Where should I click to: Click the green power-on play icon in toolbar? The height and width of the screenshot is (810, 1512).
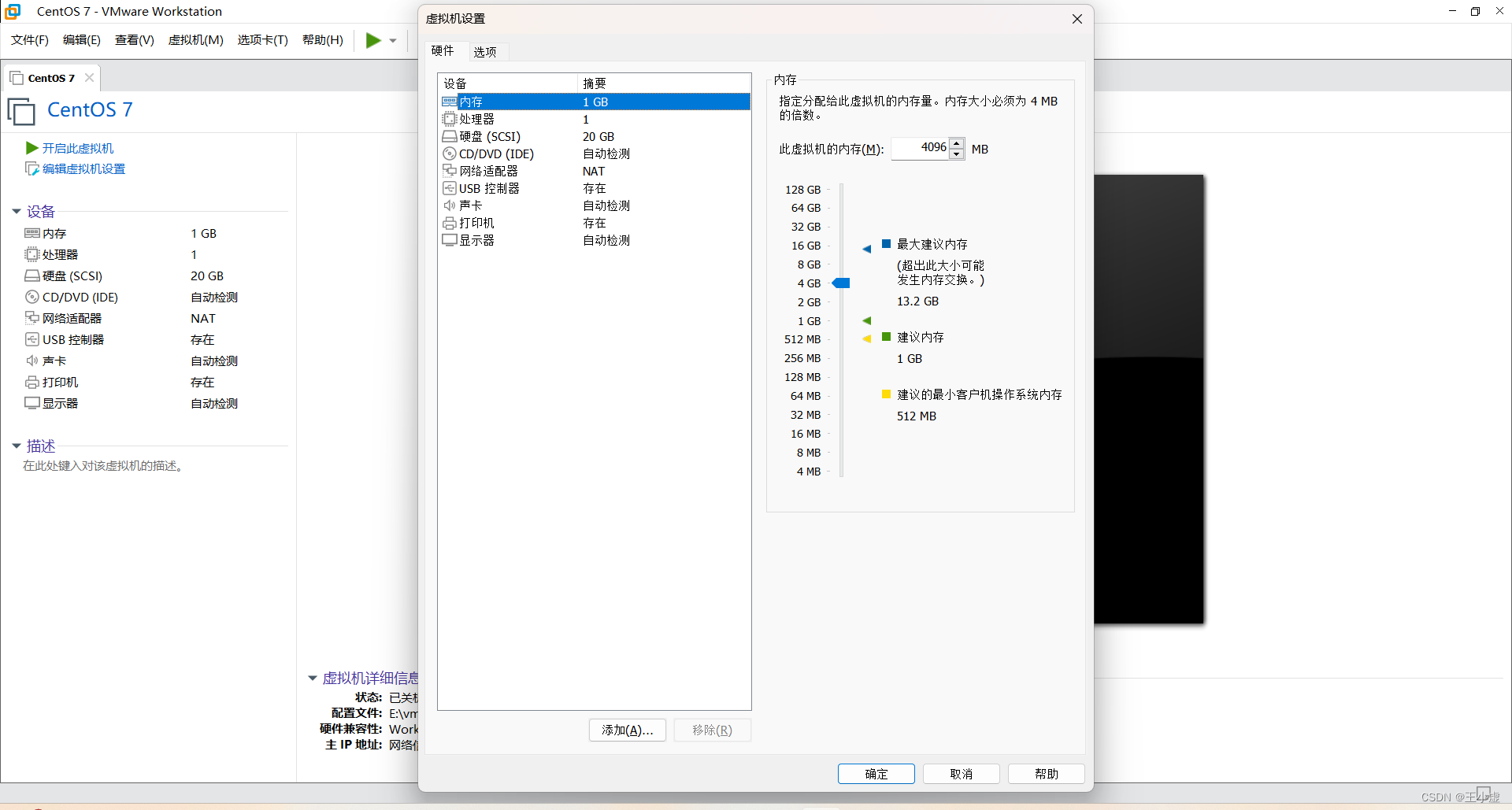[x=373, y=40]
